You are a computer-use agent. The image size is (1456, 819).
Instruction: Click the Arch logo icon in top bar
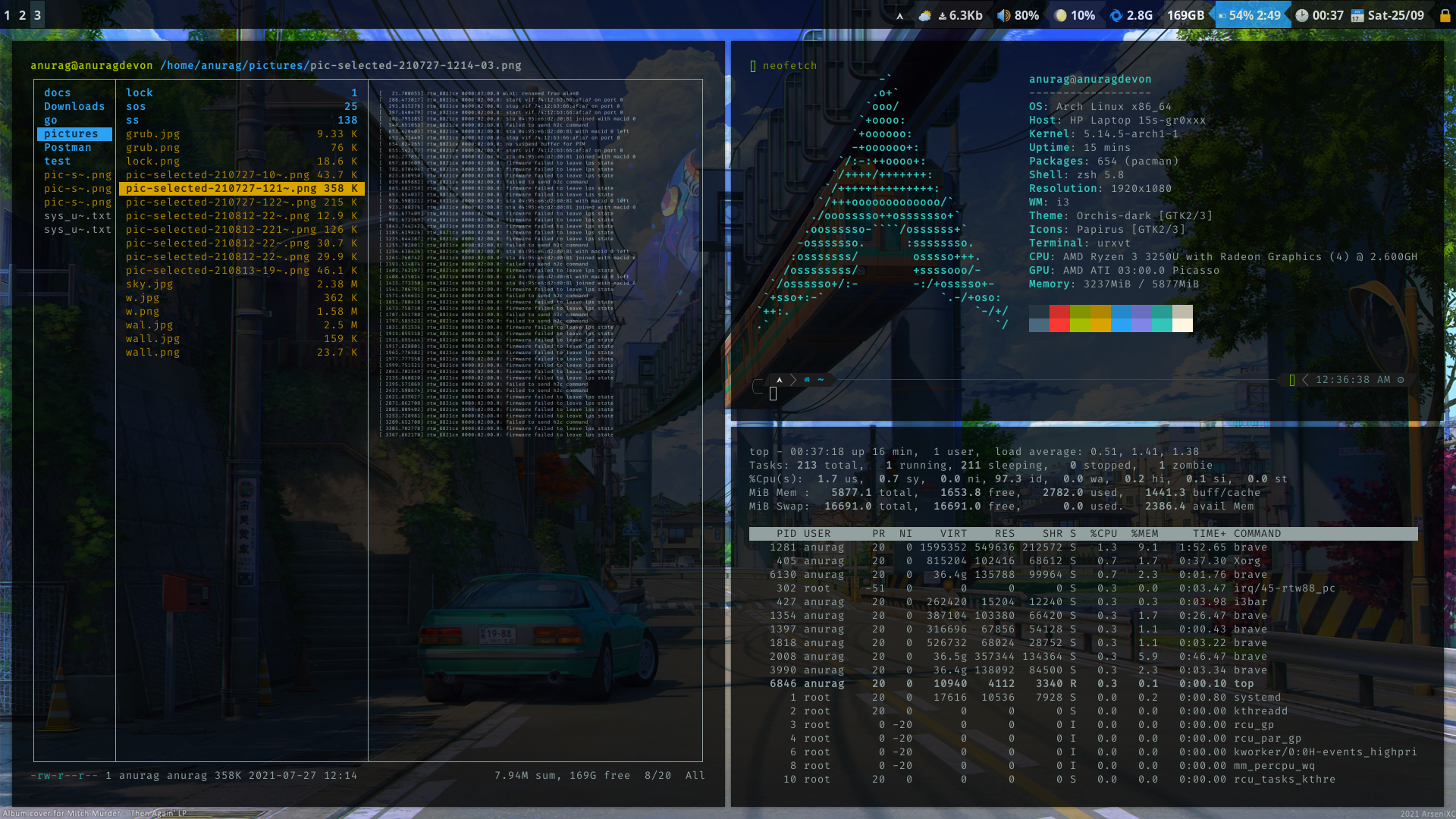[x=899, y=15]
